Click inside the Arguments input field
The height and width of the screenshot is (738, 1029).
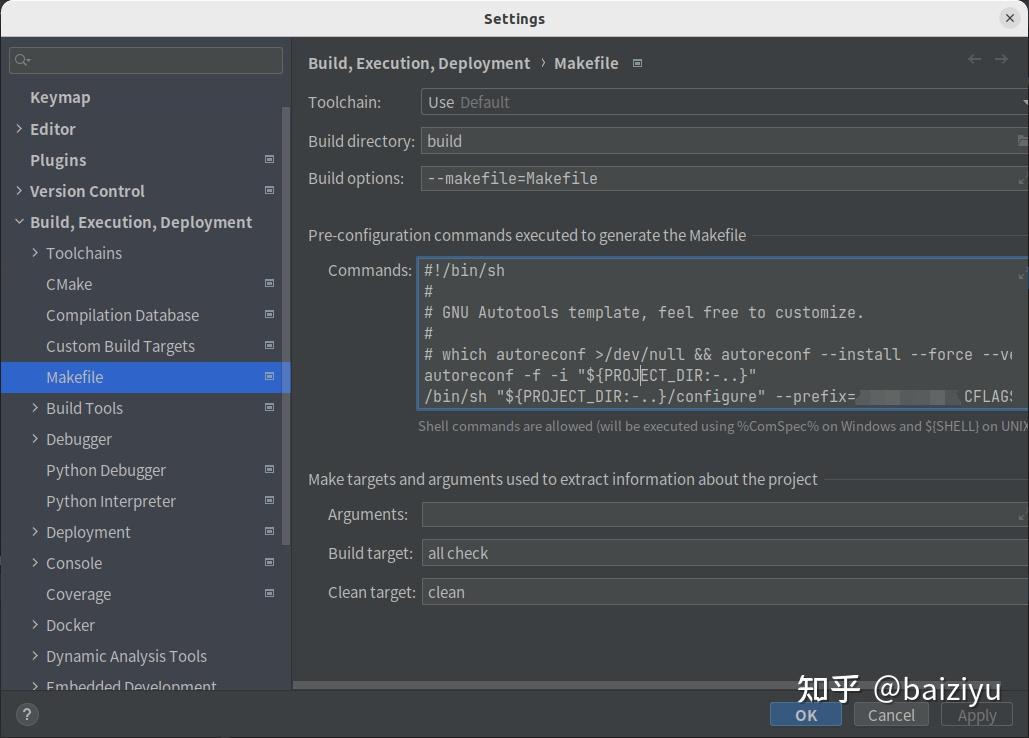pyautogui.click(x=700, y=514)
